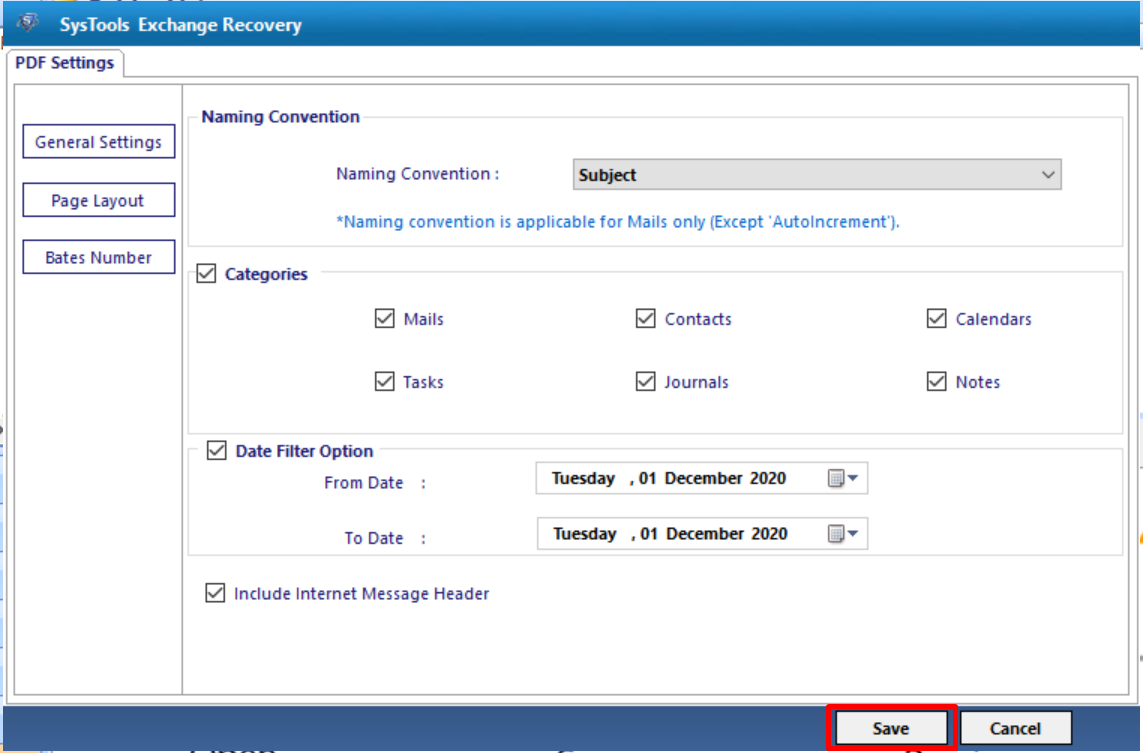Disable the Calendars category checkbox
1143x753 pixels.
point(936,319)
